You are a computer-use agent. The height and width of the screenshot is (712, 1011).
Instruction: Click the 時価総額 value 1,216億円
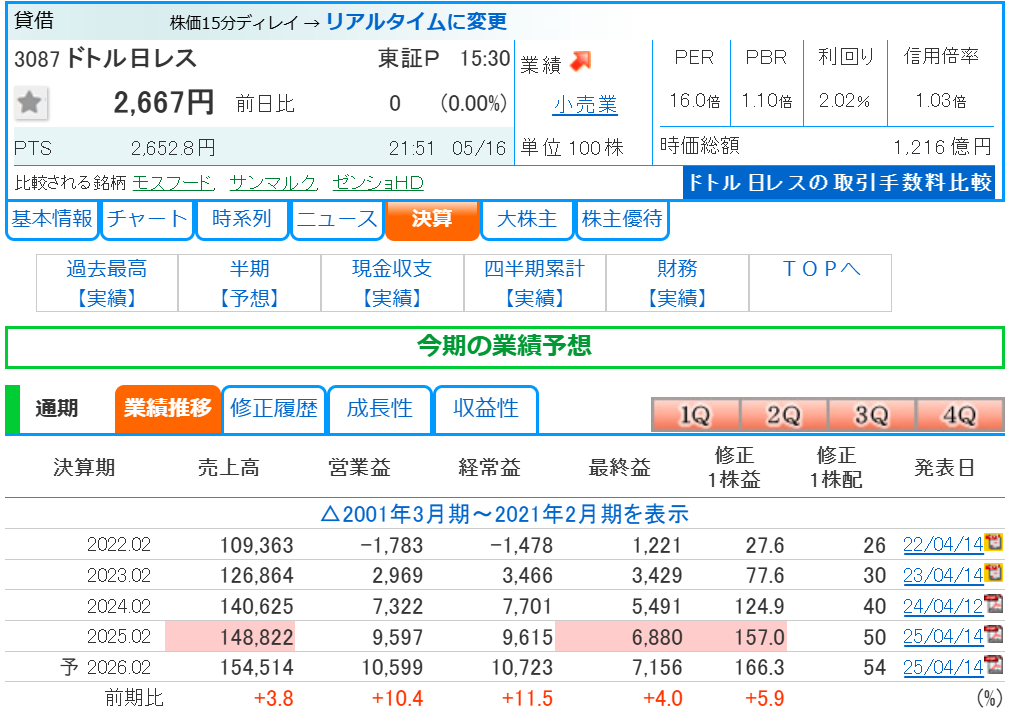coord(942,147)
